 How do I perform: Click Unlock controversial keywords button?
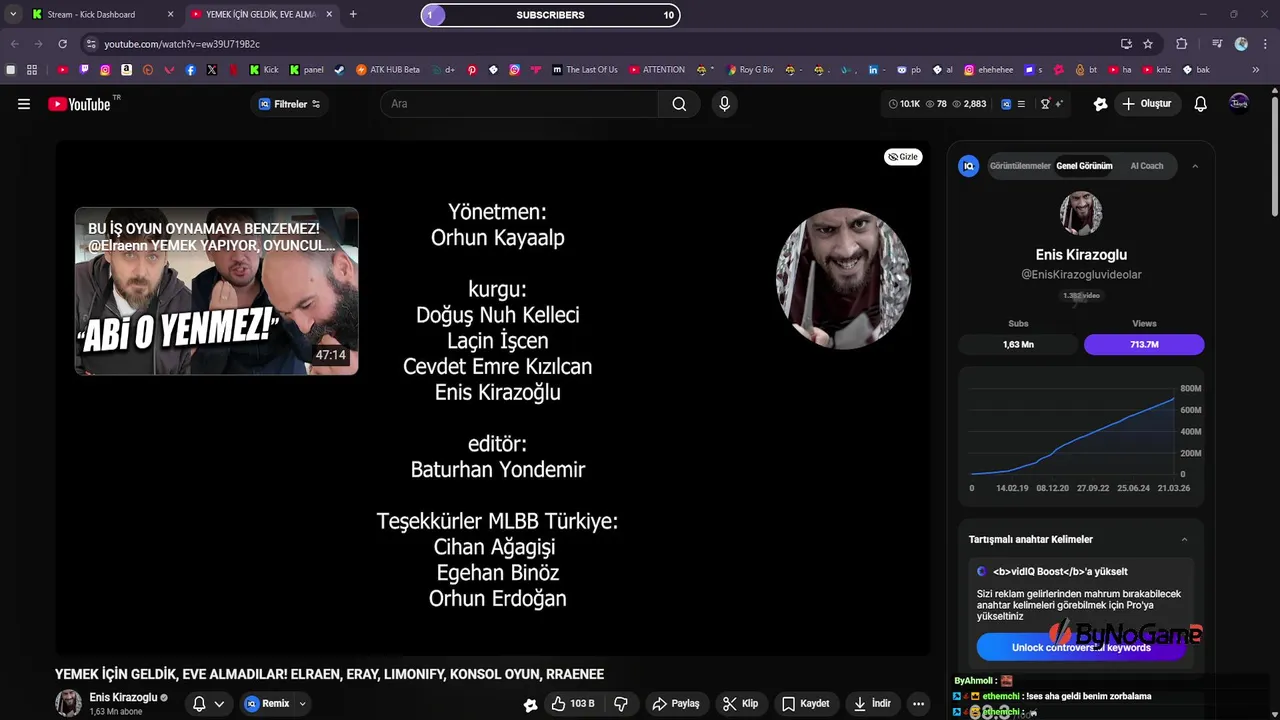pos(1081,648)
